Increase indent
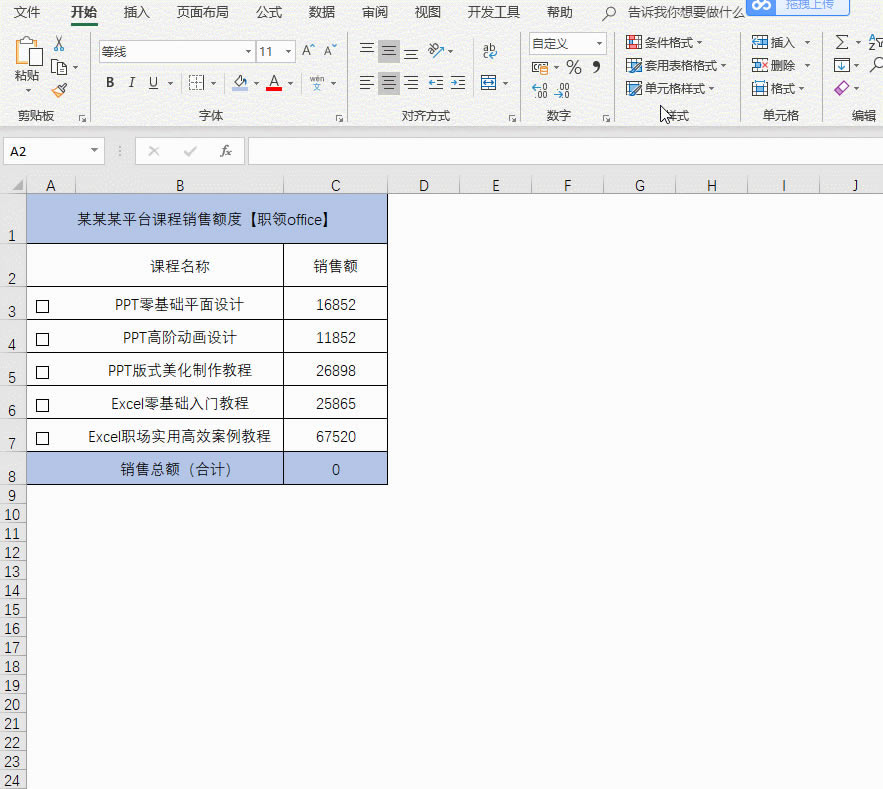The image size is (883, 789). pos(458,83)
